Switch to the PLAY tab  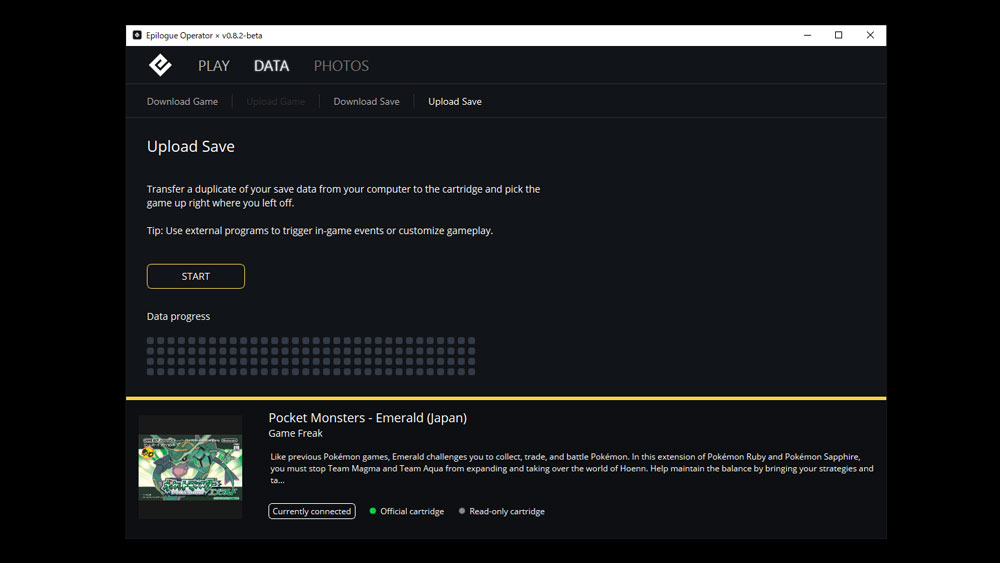(213, 66)
